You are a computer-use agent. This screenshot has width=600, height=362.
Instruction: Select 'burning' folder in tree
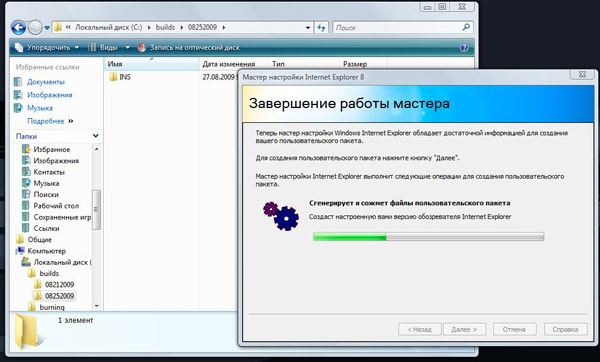(52, 307)
